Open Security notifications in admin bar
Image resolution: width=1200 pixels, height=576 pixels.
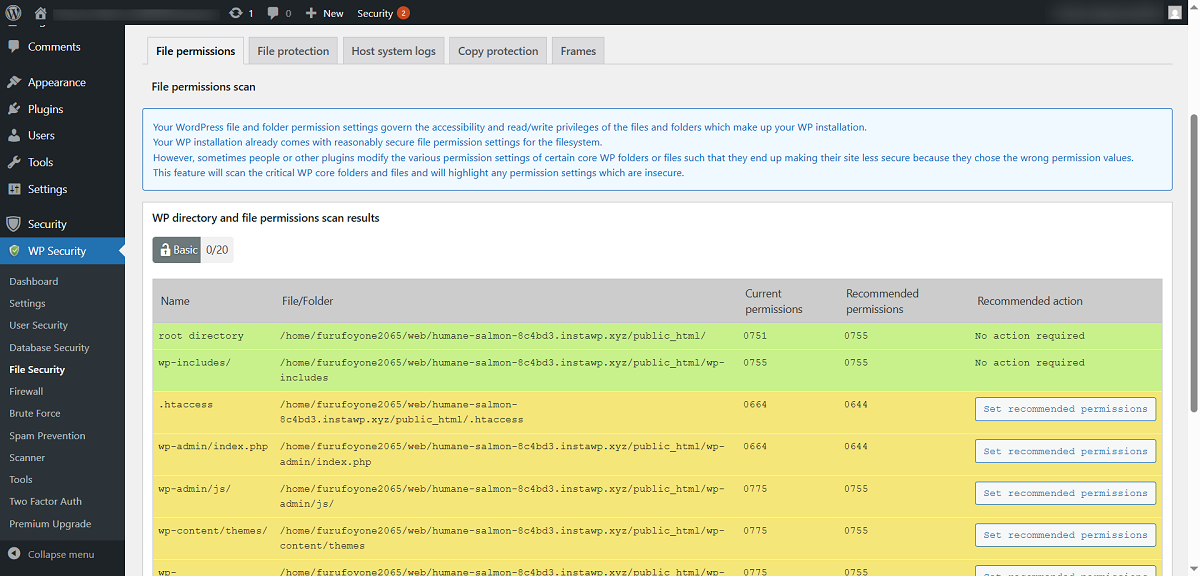pos(383,13)
